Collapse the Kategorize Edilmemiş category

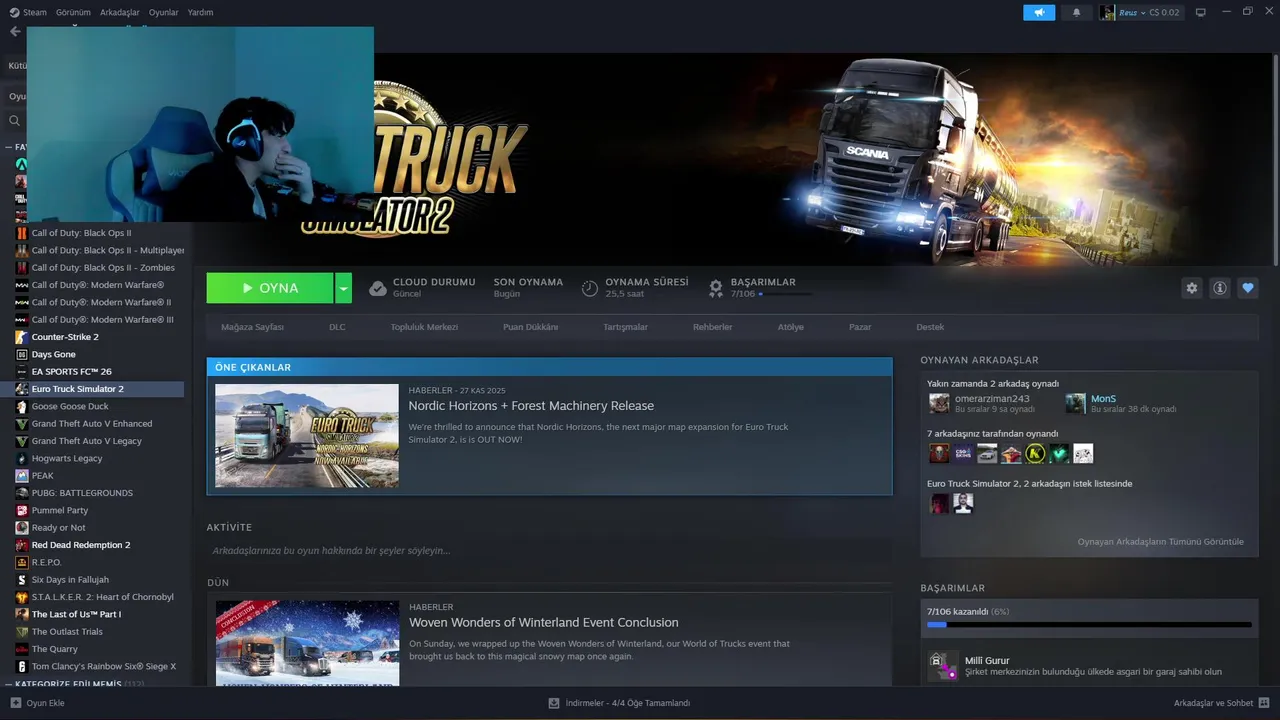click(x=9, y=684)
